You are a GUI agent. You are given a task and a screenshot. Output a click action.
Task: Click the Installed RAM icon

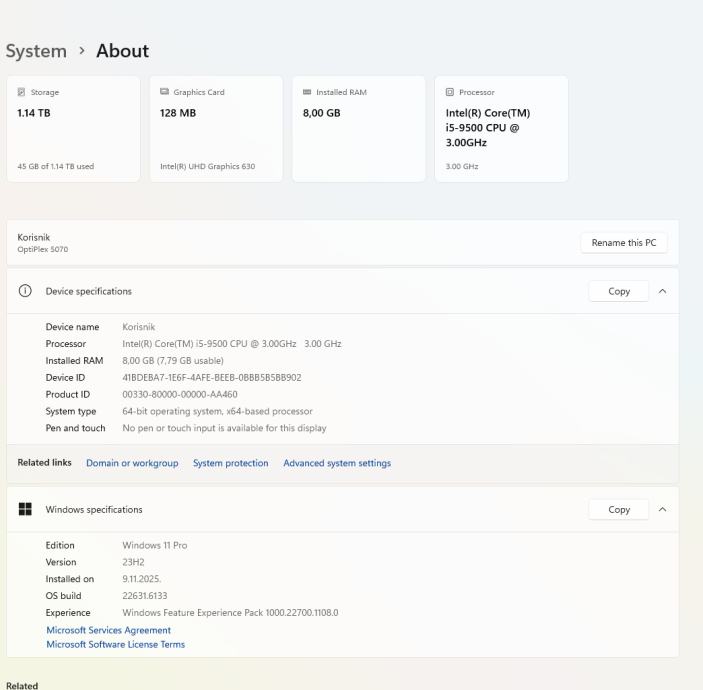307,92
